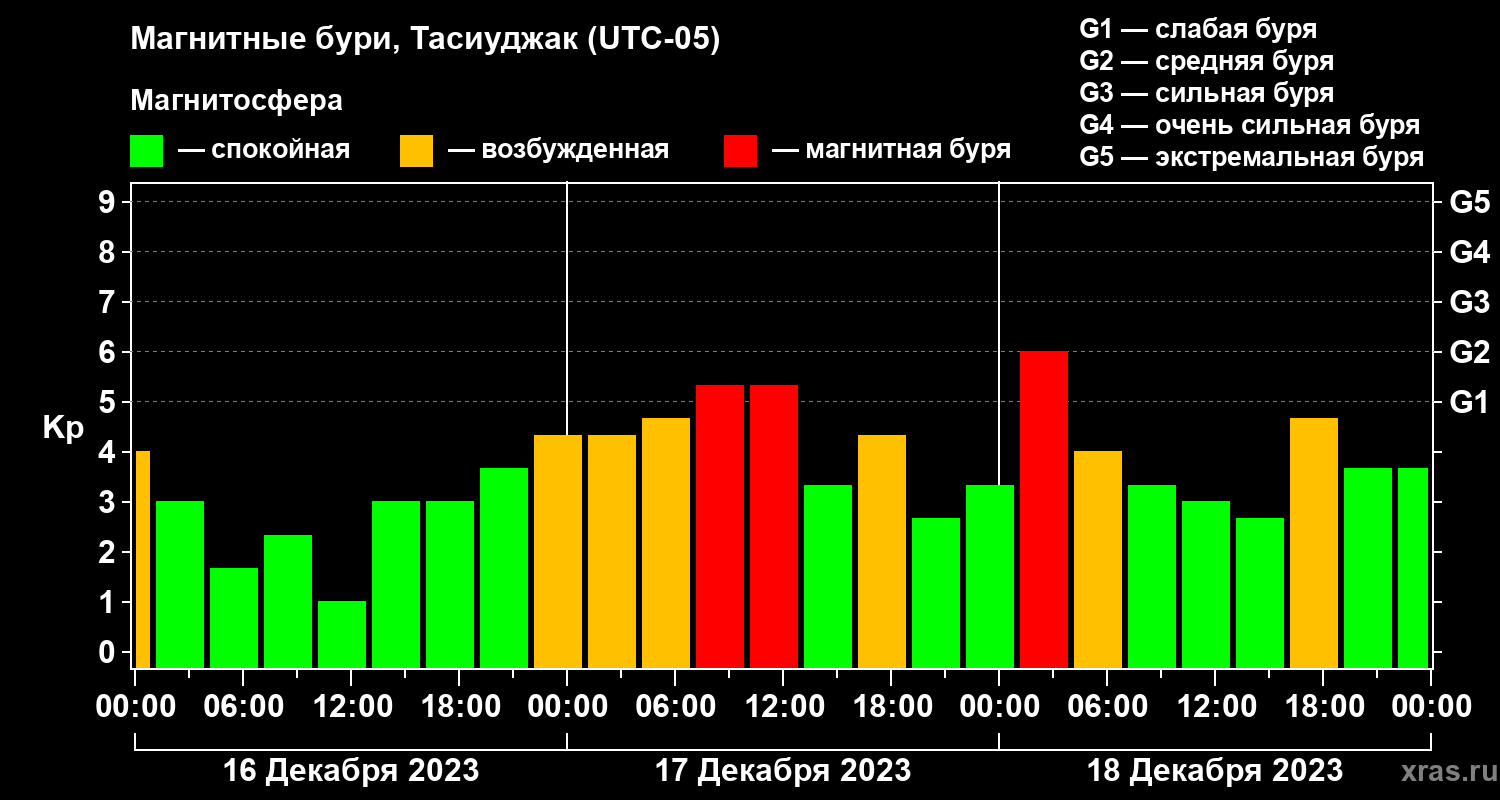Viewport: 1500px width, 800px height.
Task: Click the '18:00' time label under 17 December
Action: coord(891,706)
